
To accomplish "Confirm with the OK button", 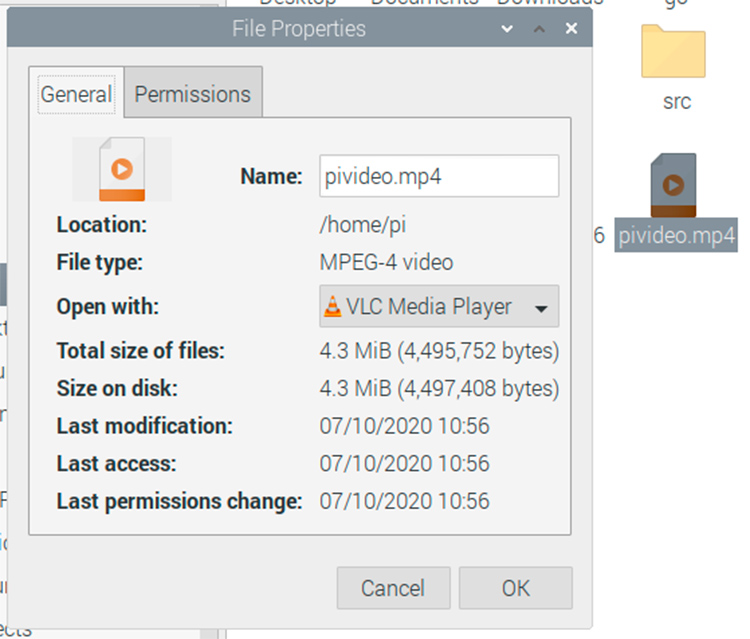I will 515,588.
